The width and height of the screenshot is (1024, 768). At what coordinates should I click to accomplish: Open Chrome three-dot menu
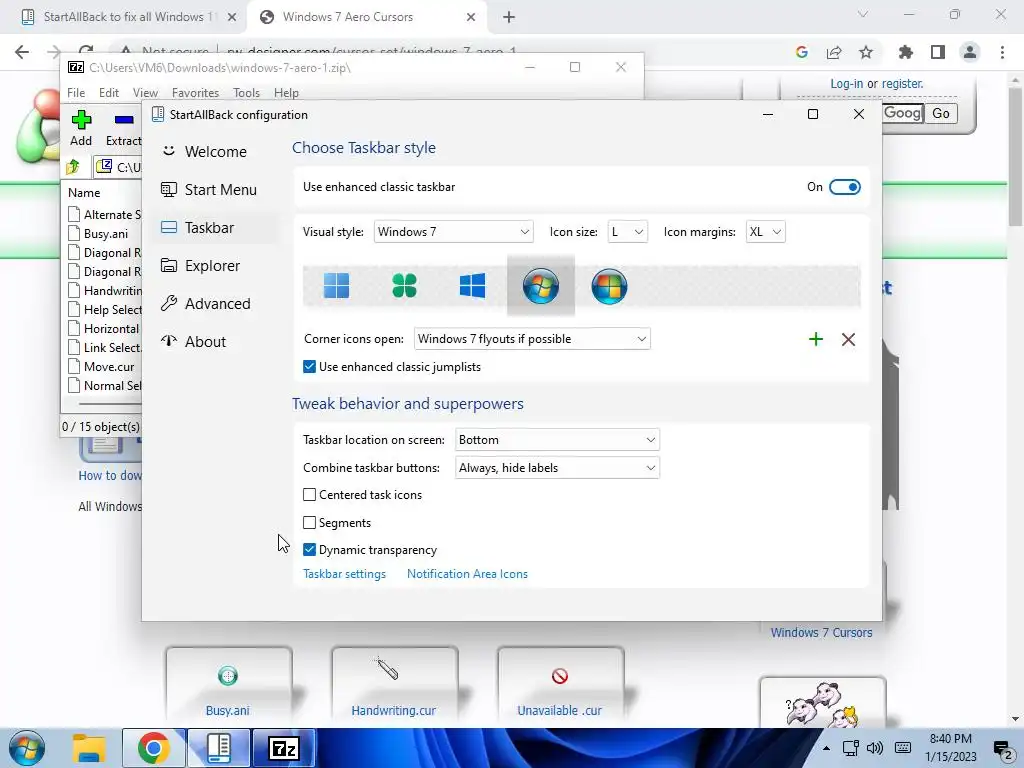coord(1002,52)
